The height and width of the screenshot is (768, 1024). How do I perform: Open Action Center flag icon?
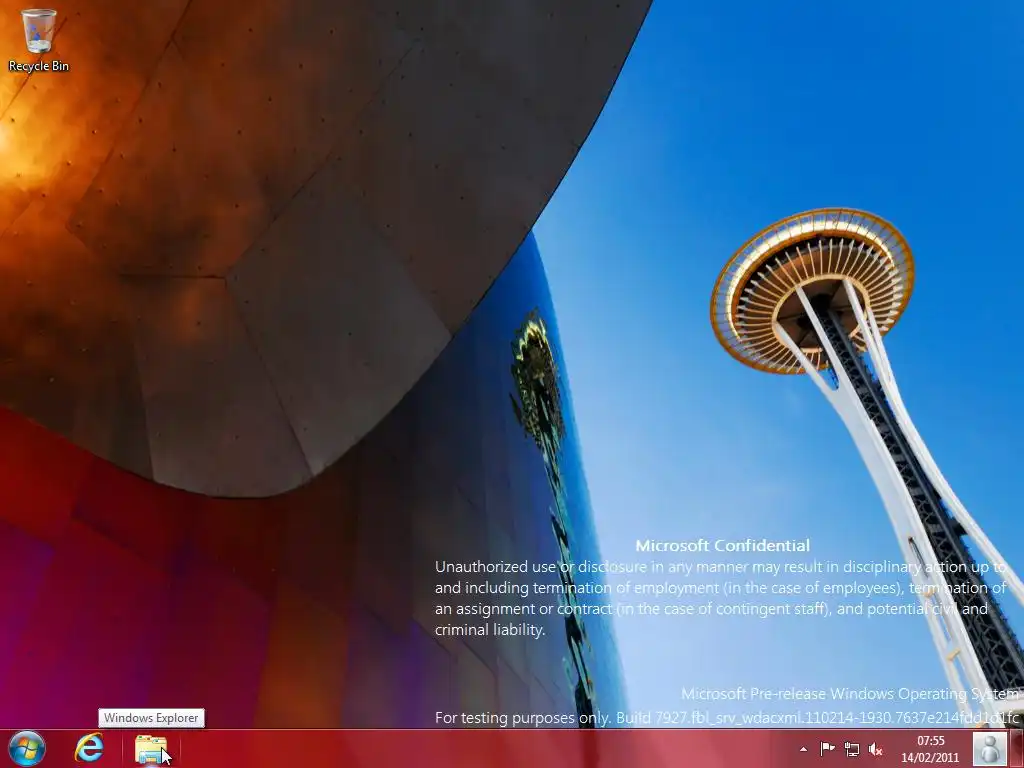pyautogui.click(x=827, y=749)
